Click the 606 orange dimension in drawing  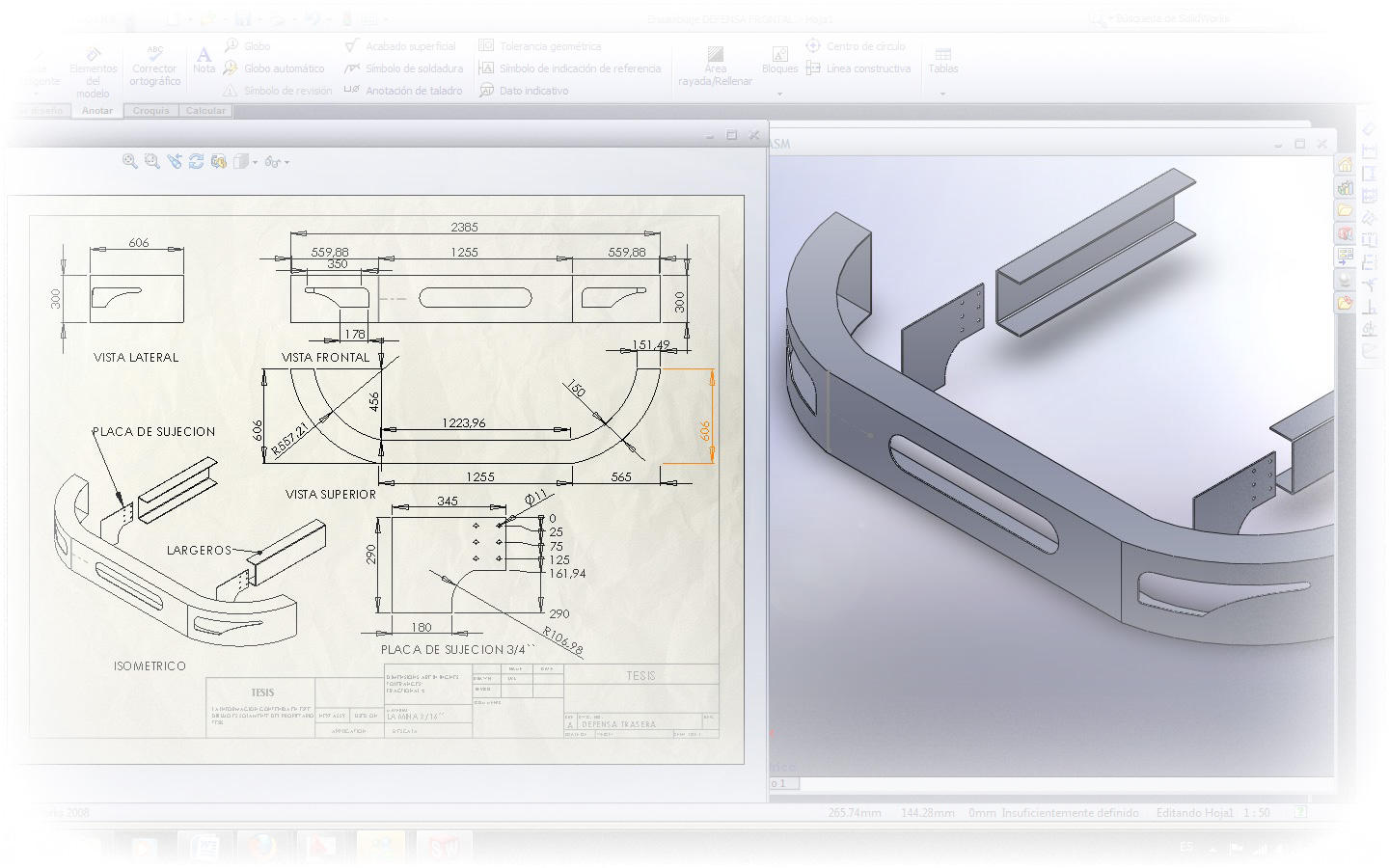(x=705, y=430)
